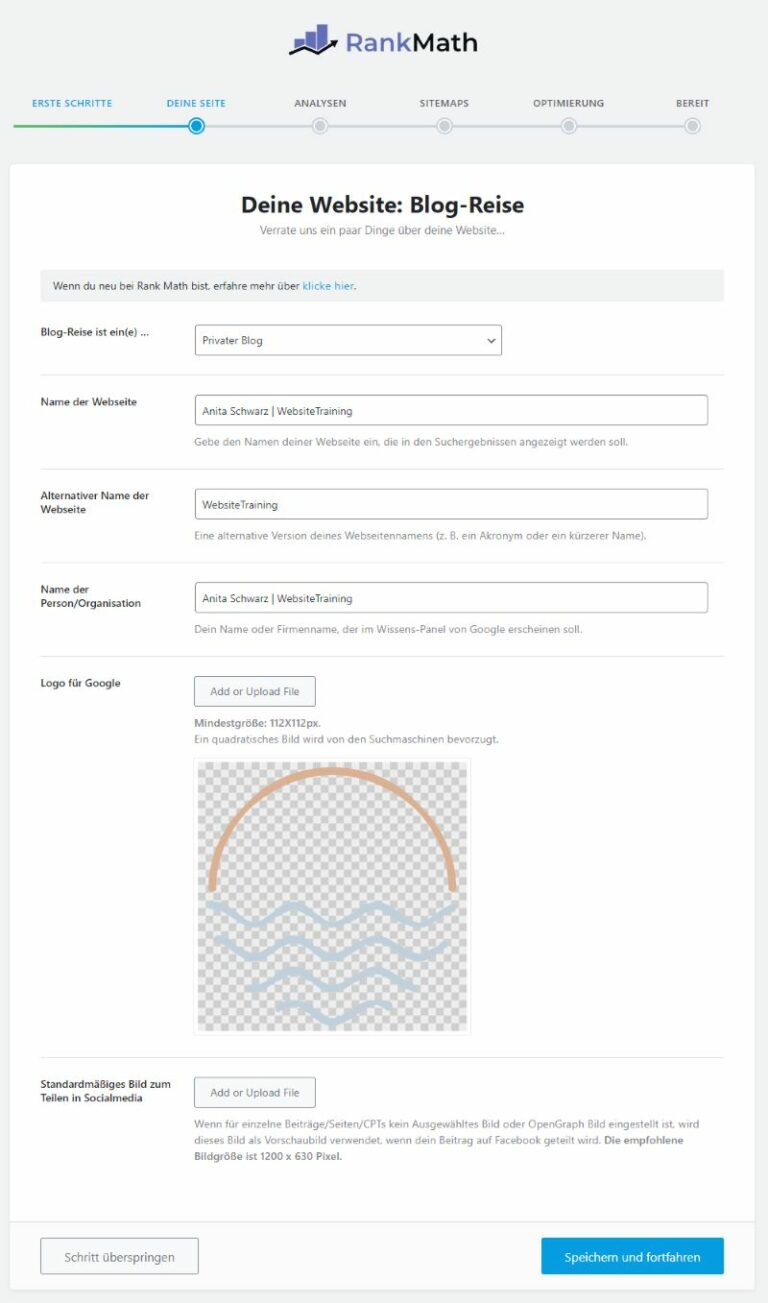
Task: Click the Optimierung step circle marker
Action: [568, 126]
